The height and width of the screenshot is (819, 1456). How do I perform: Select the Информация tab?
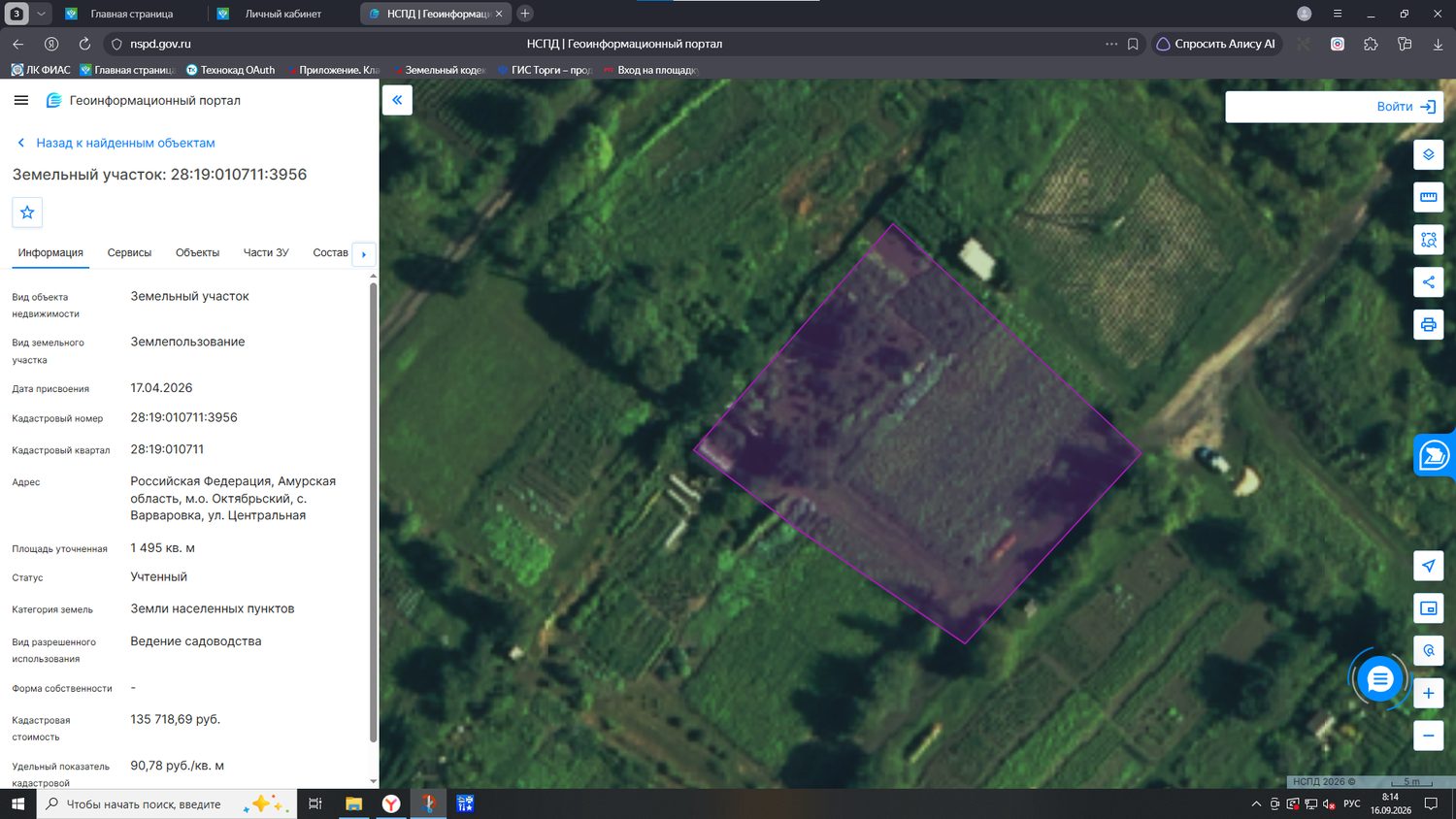click(50, 252)
